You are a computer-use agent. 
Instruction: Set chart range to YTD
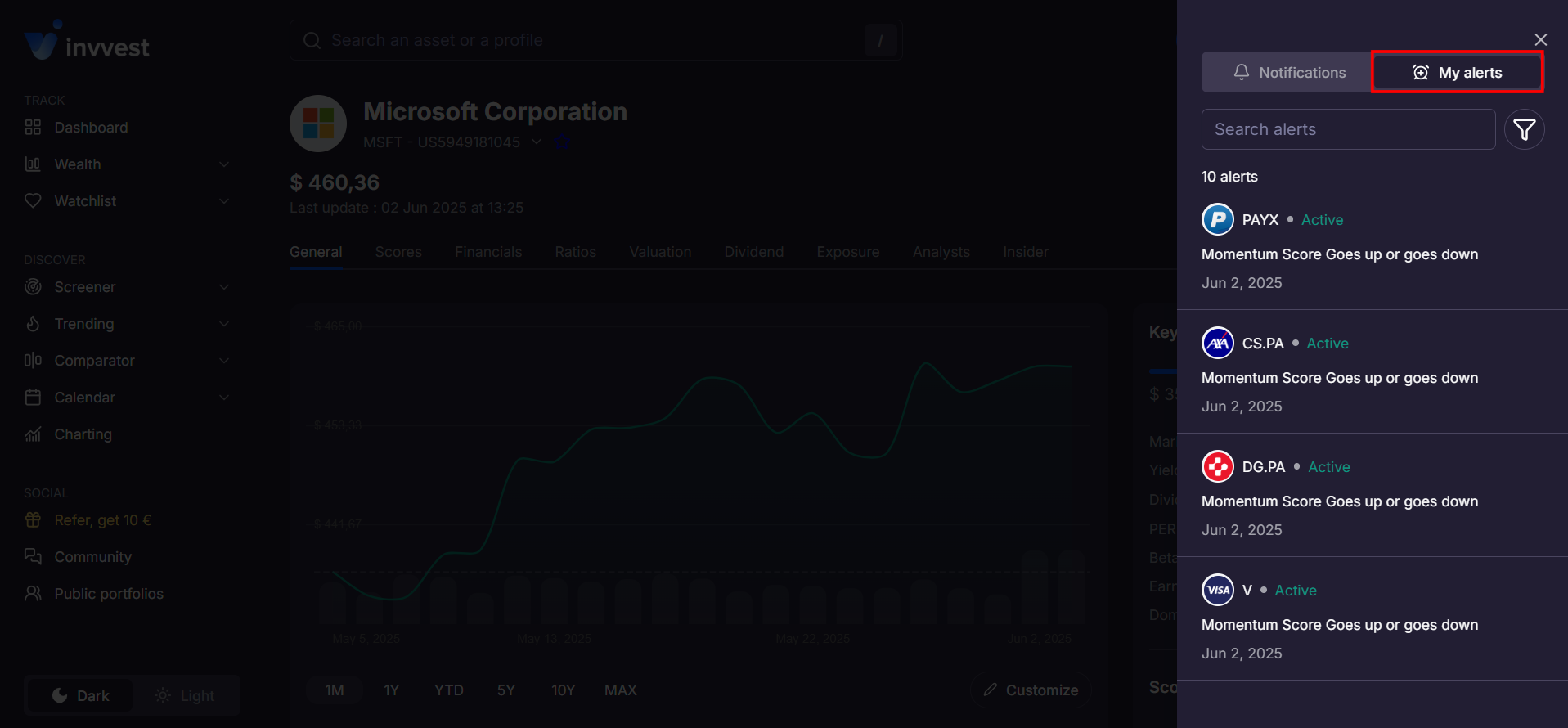click(449, 690)
